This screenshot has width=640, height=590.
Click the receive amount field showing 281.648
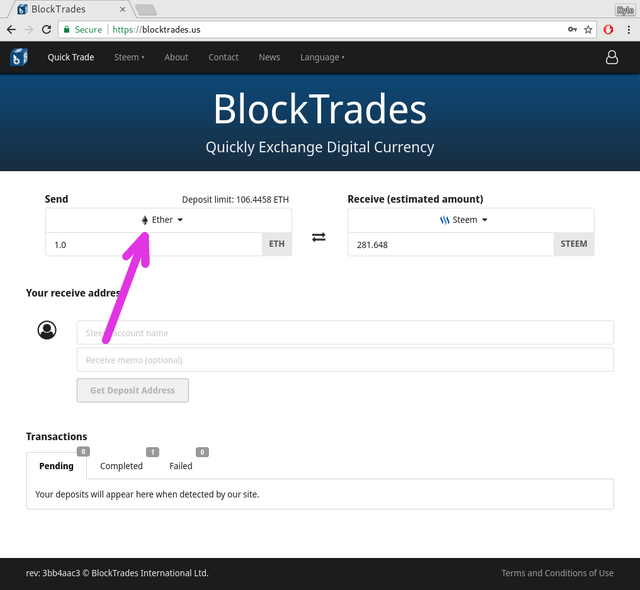pyautogui.click(x=451, y=244)
